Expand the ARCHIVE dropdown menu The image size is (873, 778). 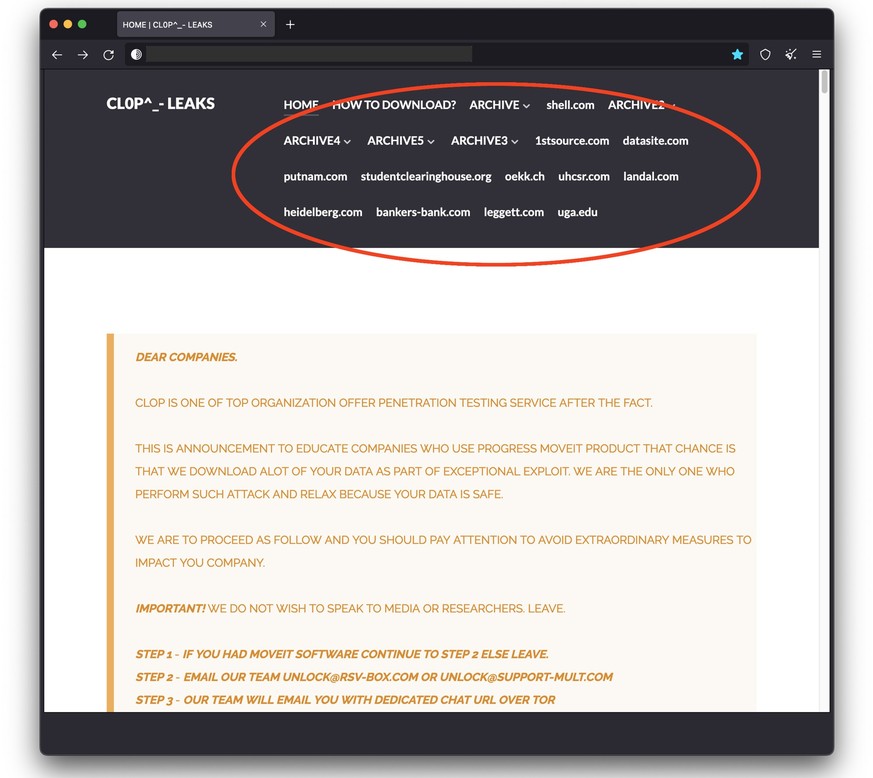point(499,105)
